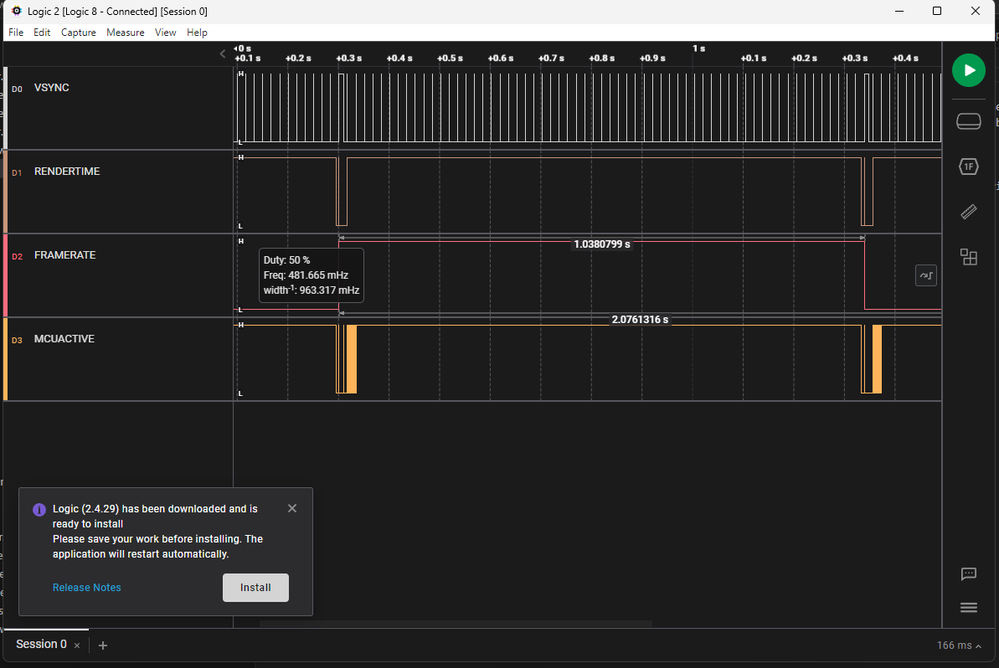The width and height of the screenshot is (999, 668).
Task: Collapse the channel sidebar chevron
Action: coord(222,54)
